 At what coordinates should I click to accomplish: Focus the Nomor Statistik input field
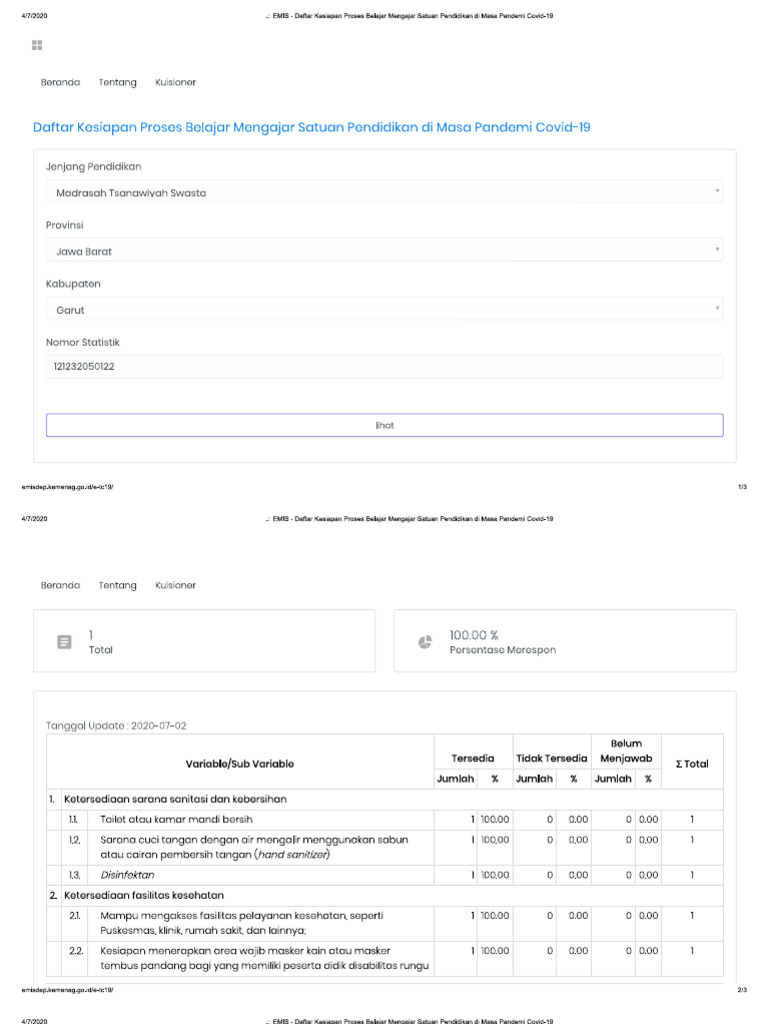pos(384,367)
